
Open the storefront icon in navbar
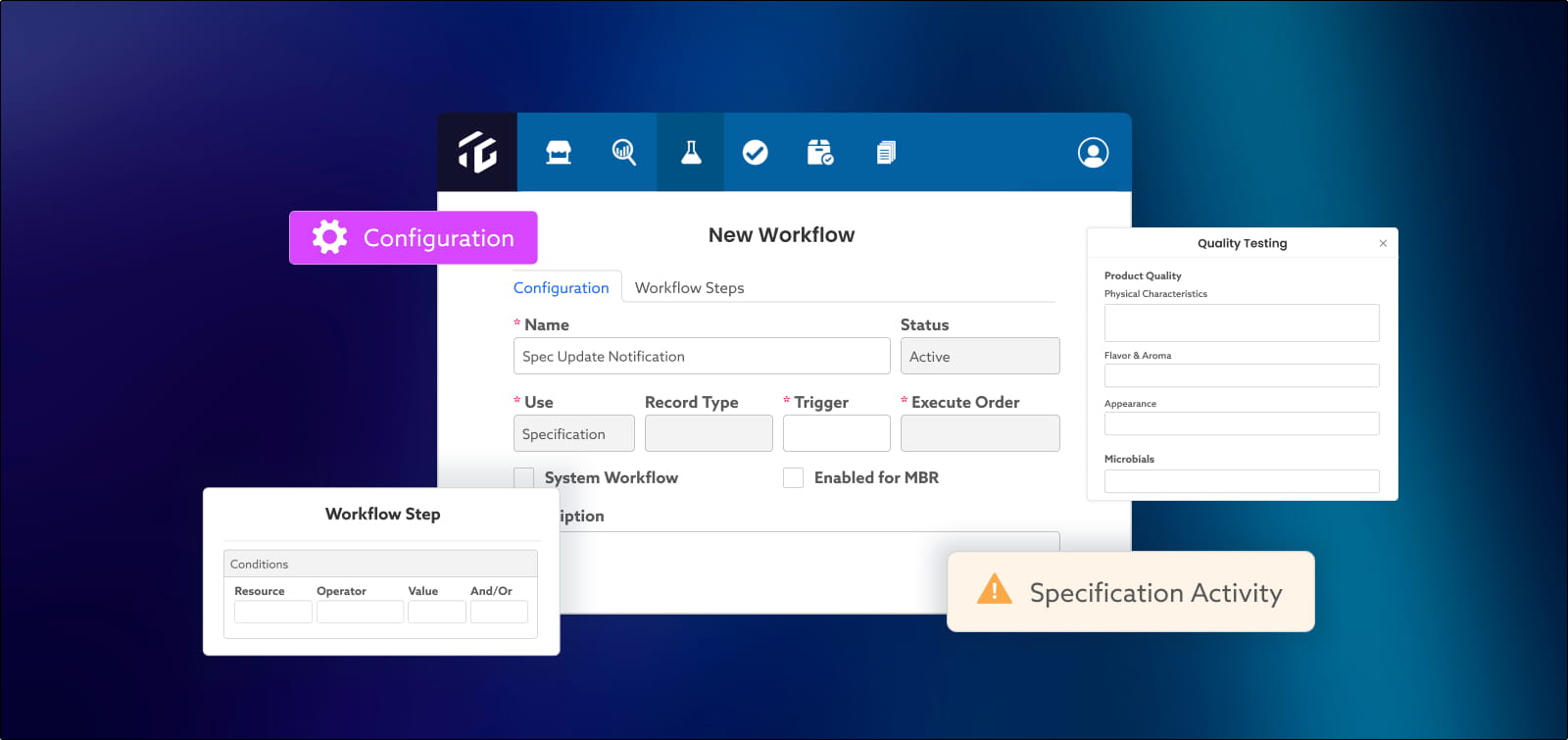click(x=559, y=152)
